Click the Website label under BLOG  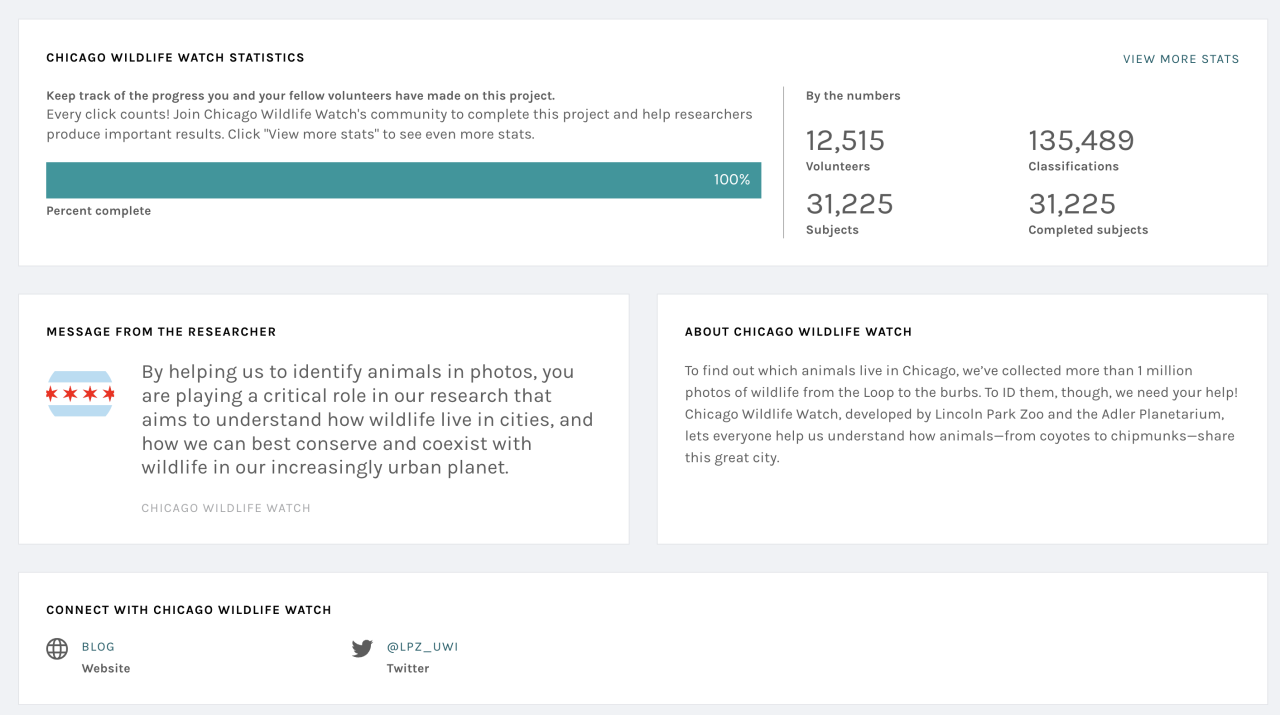pos(106,668)
